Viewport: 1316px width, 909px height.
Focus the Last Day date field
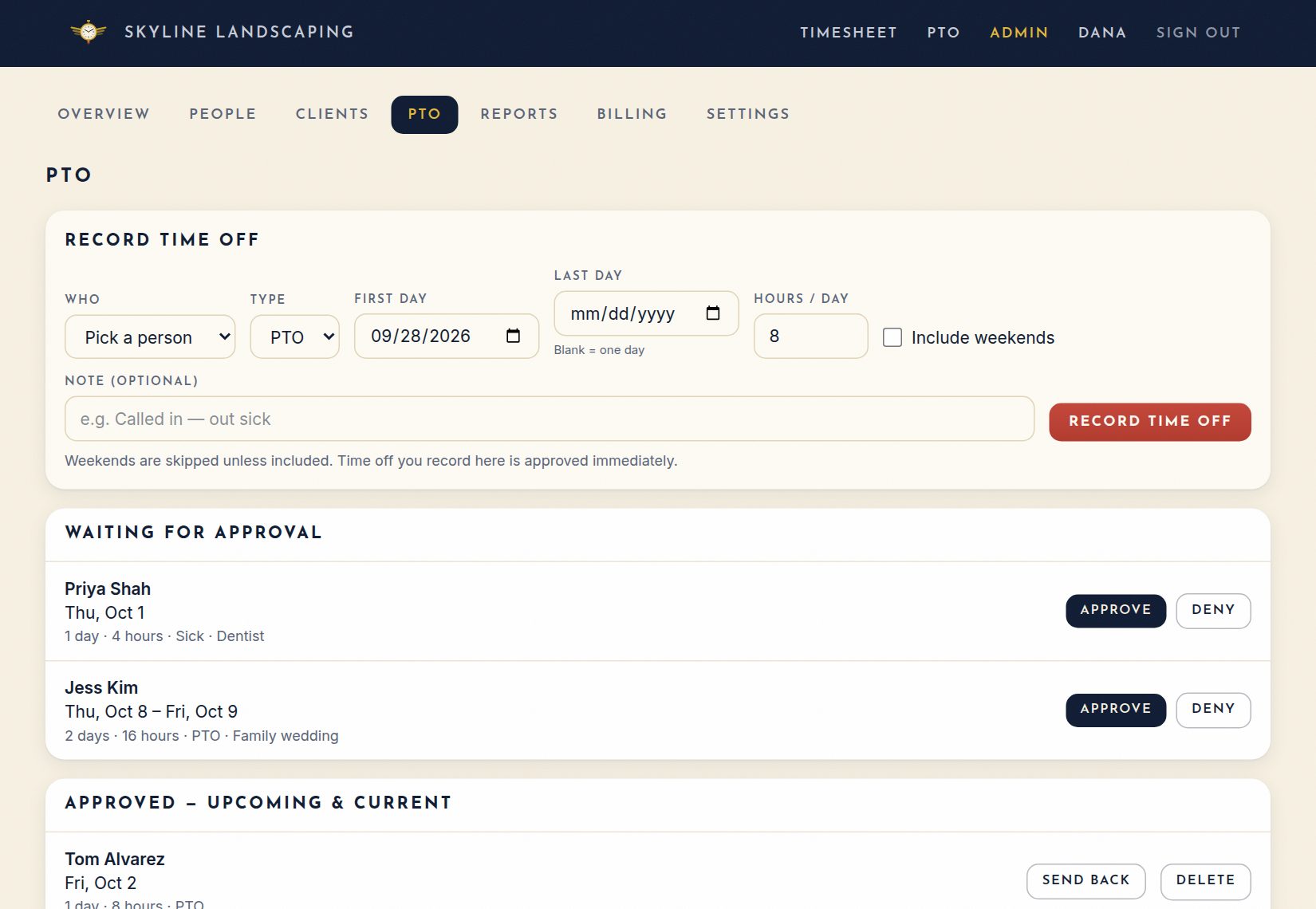coord(646,313)
